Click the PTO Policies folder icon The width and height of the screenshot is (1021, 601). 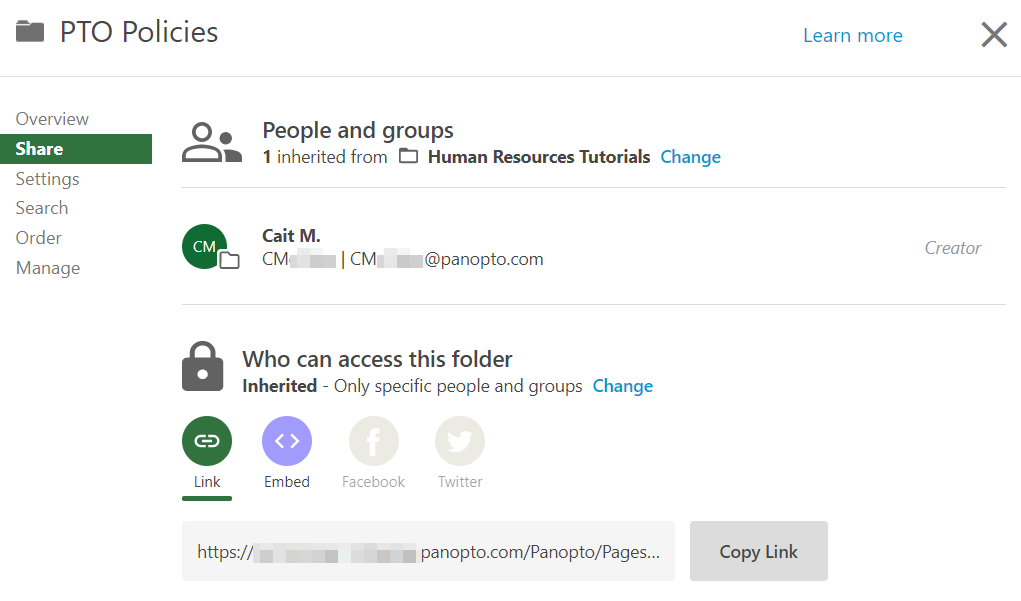click(x=31, y=31)
